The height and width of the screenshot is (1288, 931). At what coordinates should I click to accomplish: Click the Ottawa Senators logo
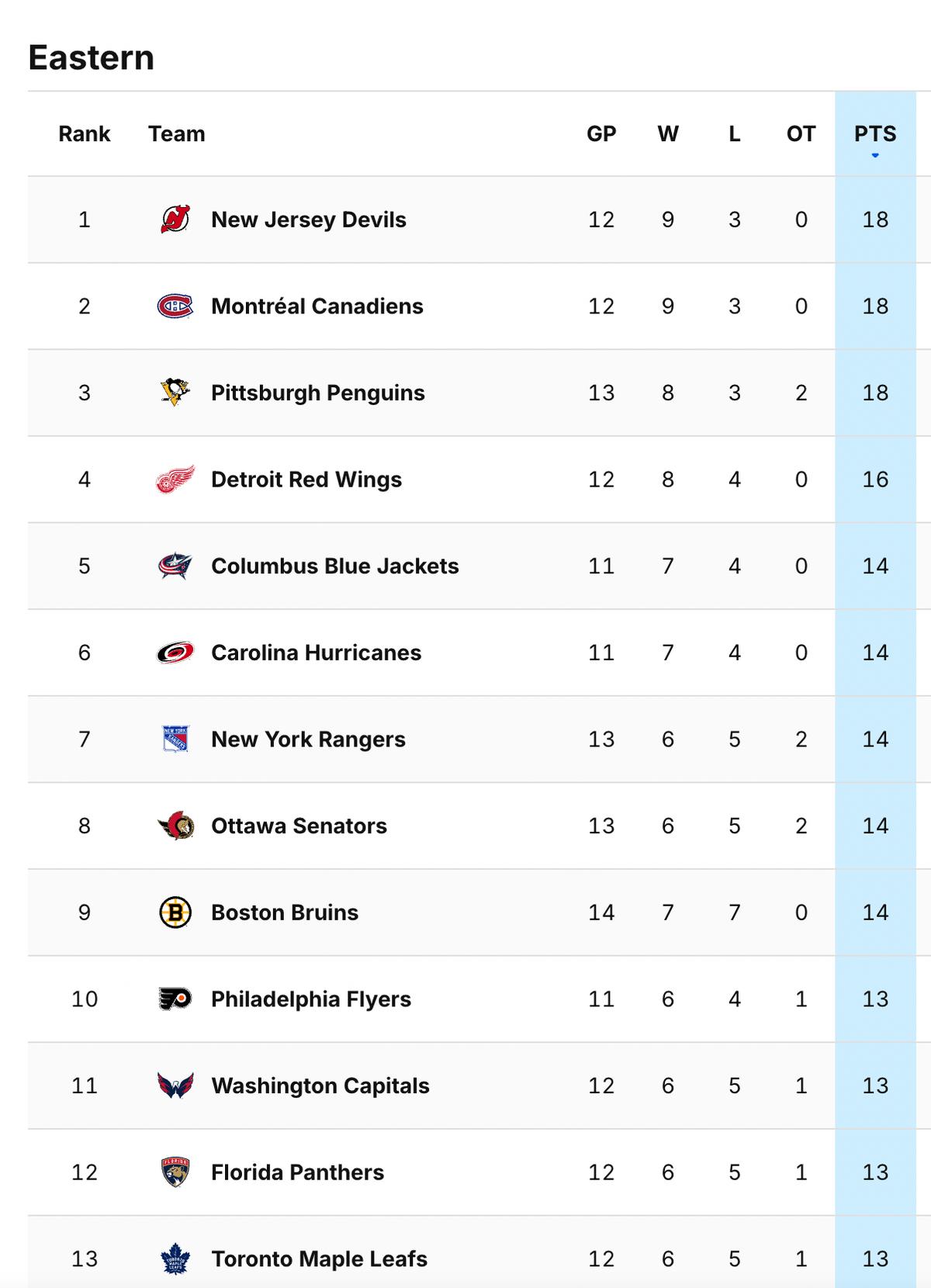(175, 826)
